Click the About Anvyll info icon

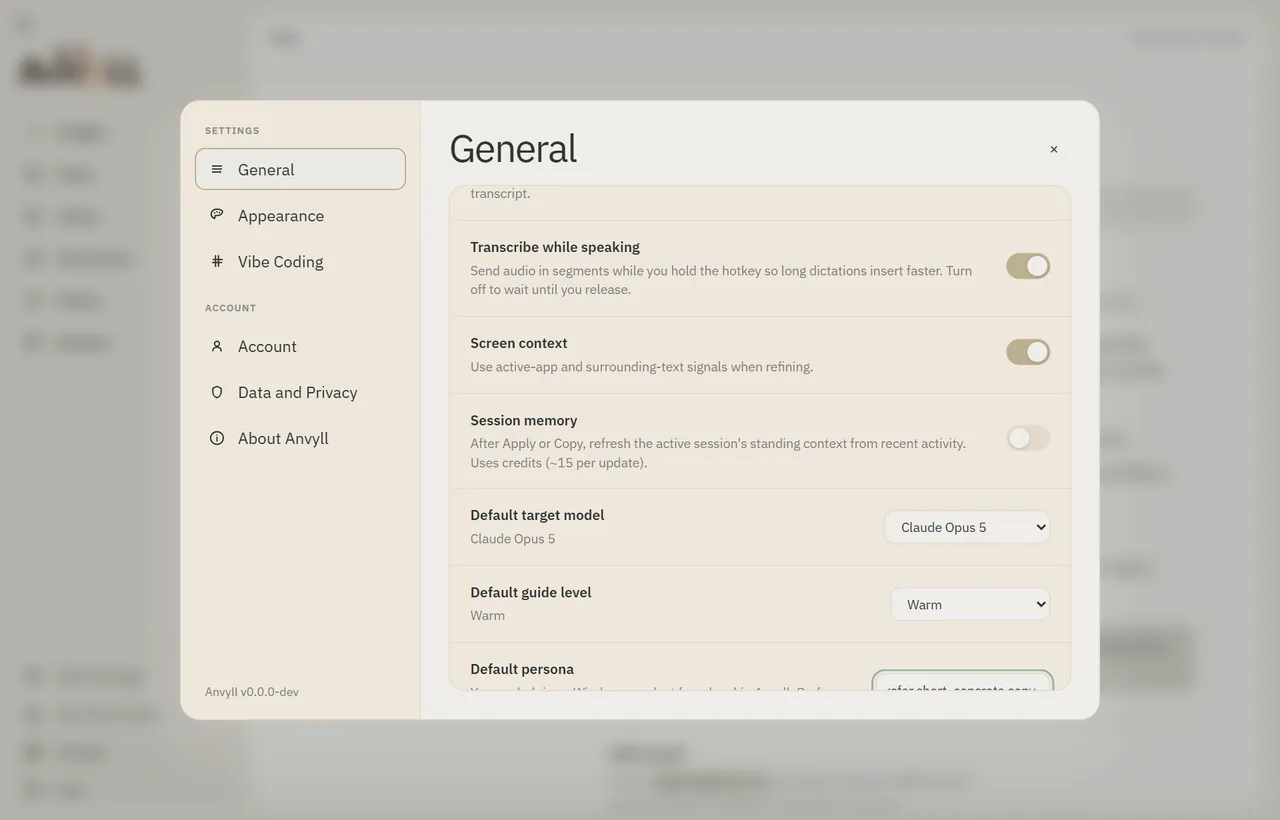[x=217, y=438]
